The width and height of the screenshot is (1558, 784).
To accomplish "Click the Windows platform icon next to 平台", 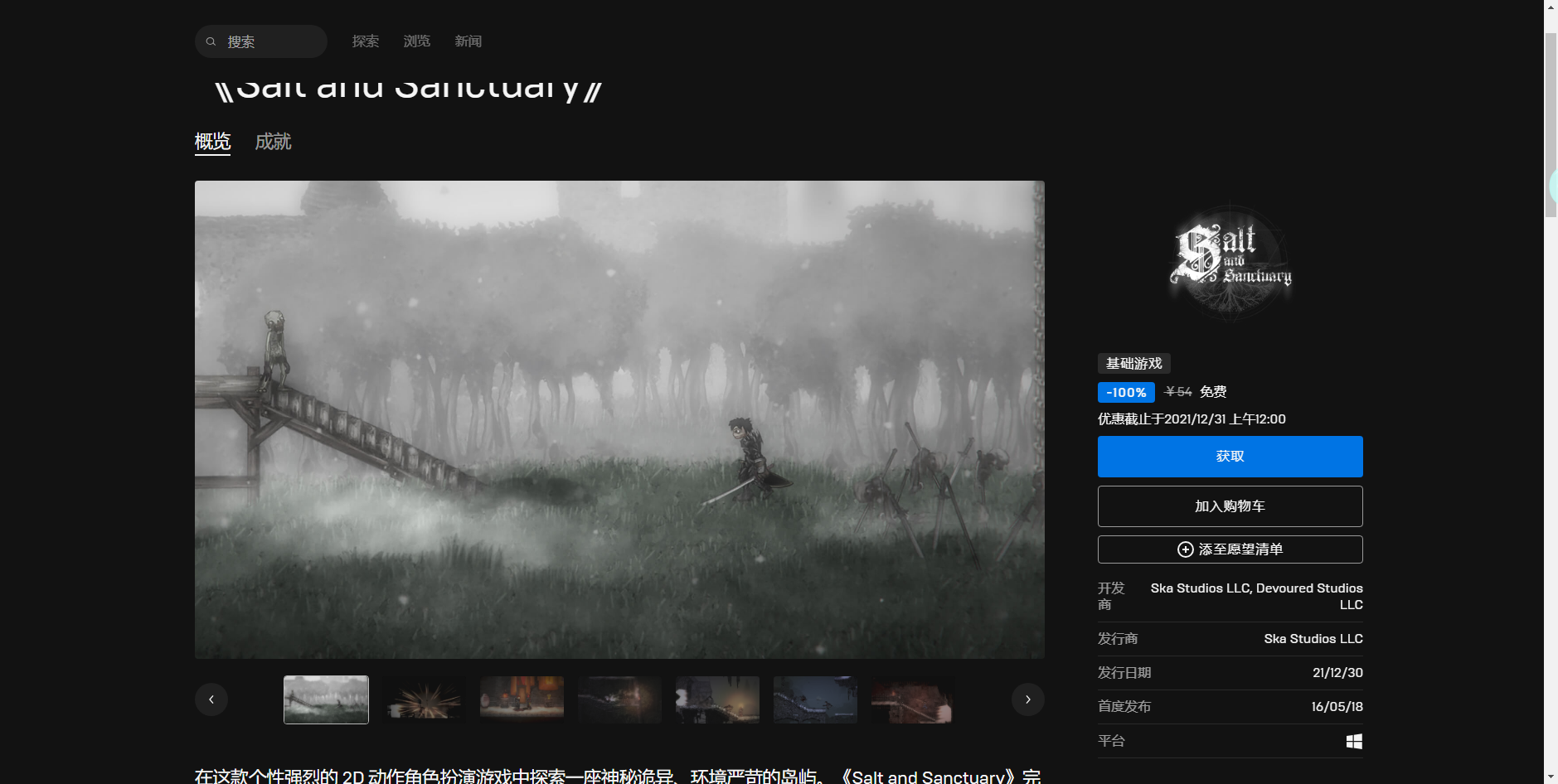I will (x=1353, y=740).
